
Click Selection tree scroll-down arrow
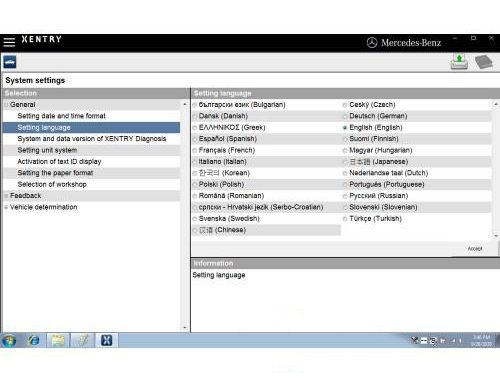point(185,328)
